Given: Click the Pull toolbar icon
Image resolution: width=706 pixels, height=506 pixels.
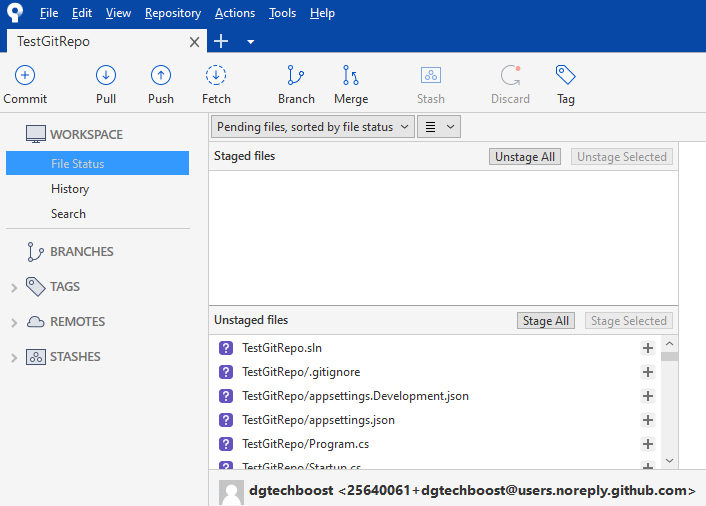Looking at the screenshot, I should coord(106,75).
